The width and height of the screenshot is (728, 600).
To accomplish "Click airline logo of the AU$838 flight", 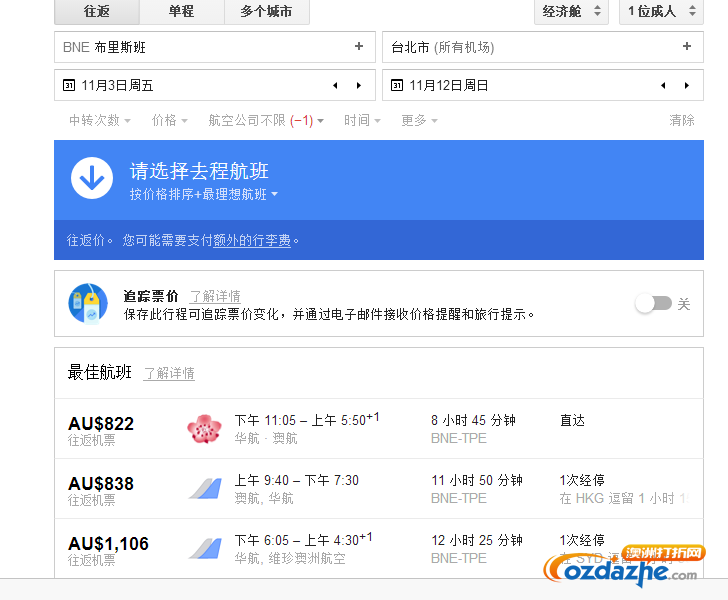I will coord(205,489).
